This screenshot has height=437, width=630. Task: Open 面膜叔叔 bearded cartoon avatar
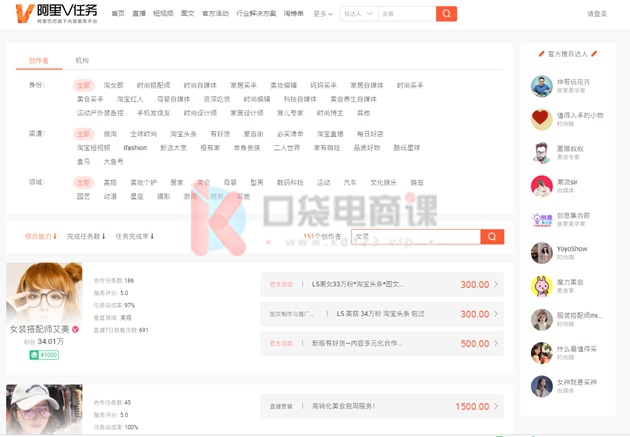pyautogui.click(x=542, y=153)
